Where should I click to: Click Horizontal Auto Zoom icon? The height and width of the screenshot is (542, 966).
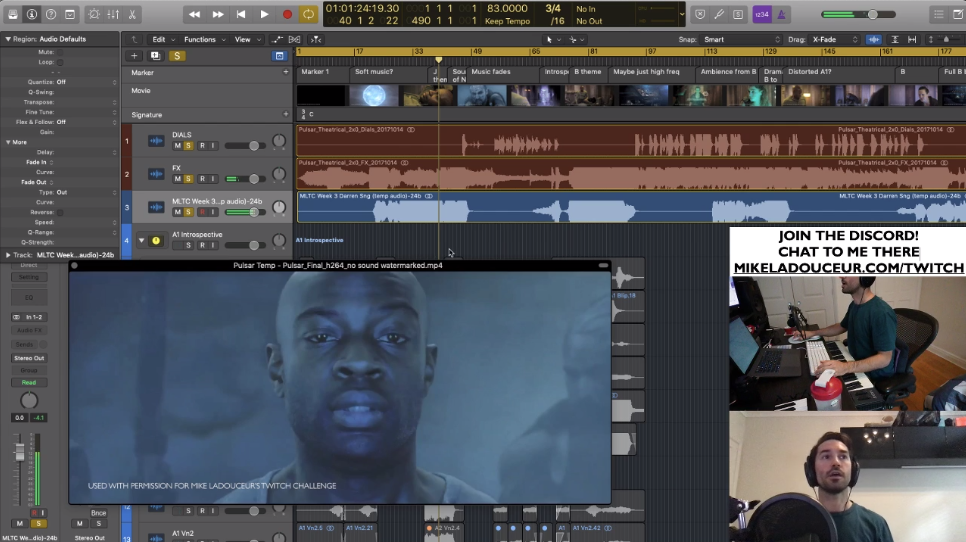(x=912, y=39)
